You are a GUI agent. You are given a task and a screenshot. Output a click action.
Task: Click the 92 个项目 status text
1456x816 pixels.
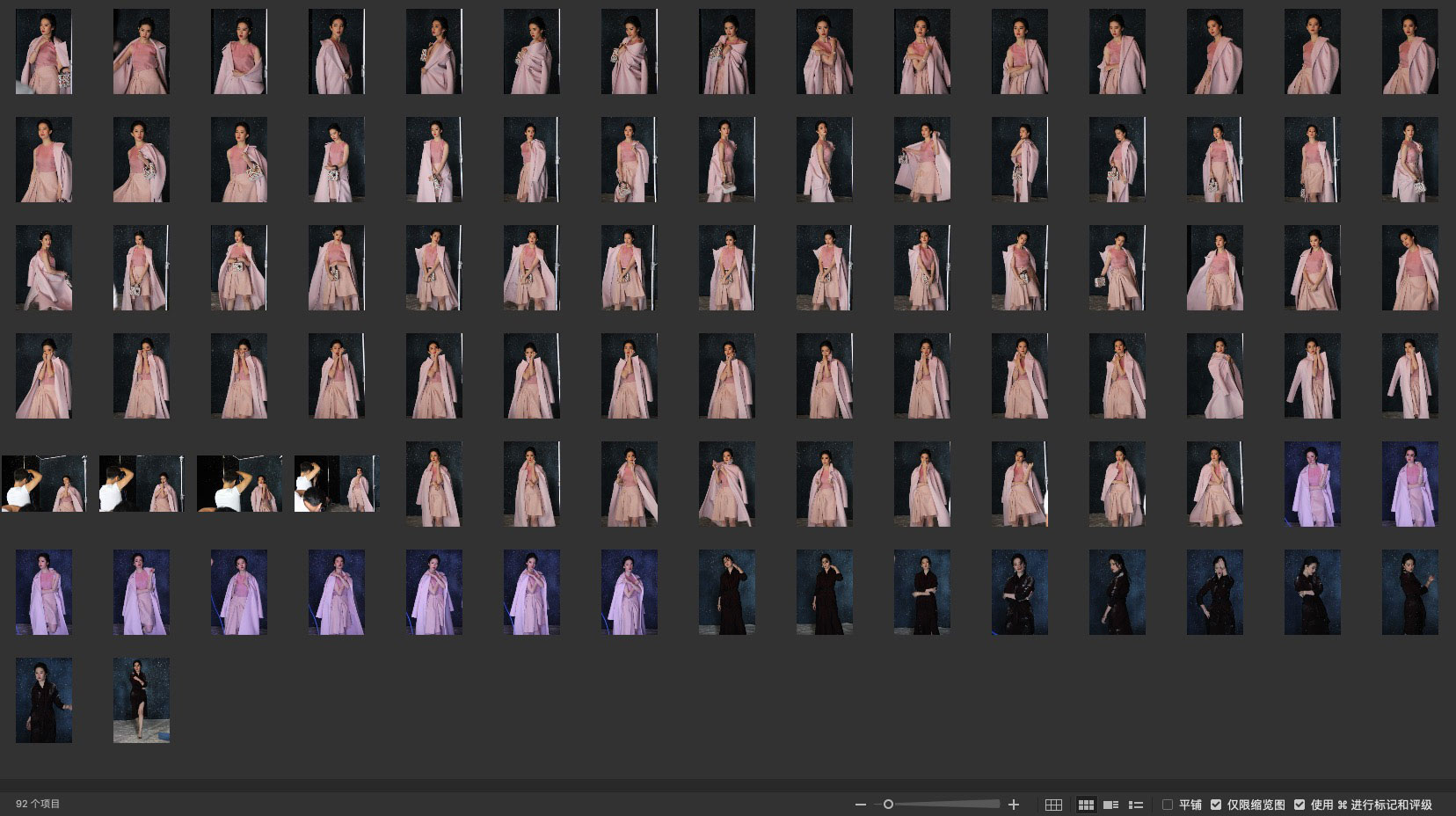coord(38,805)
